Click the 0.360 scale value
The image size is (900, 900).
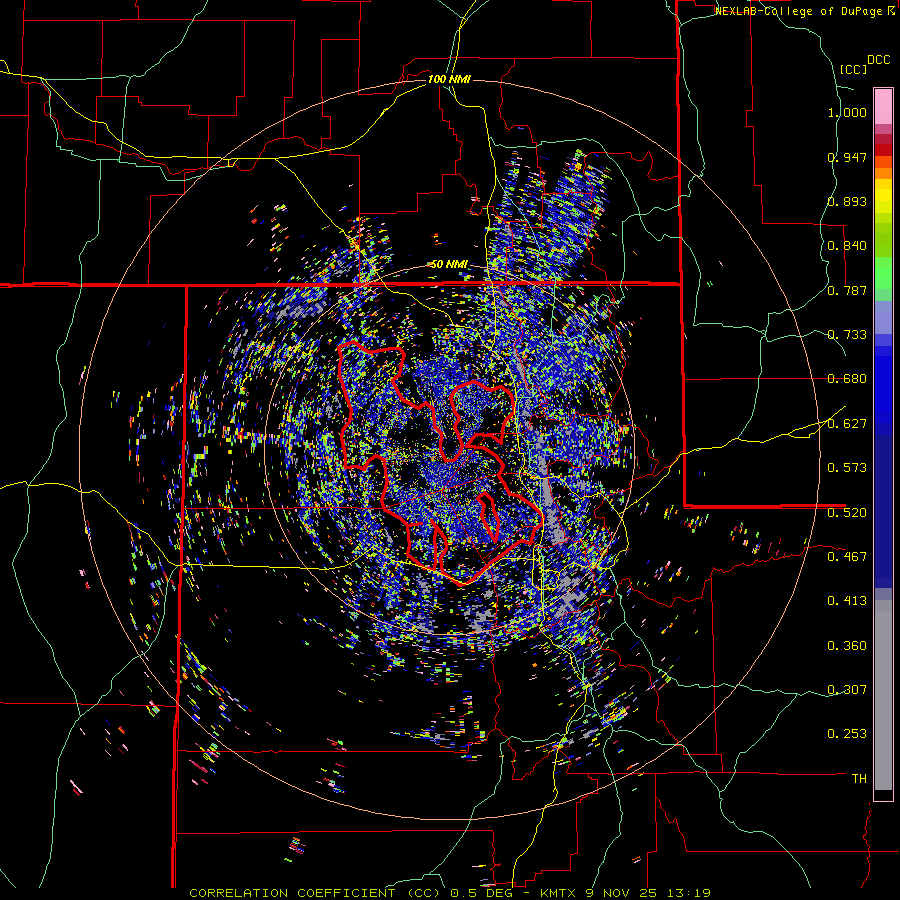(847, 646)
